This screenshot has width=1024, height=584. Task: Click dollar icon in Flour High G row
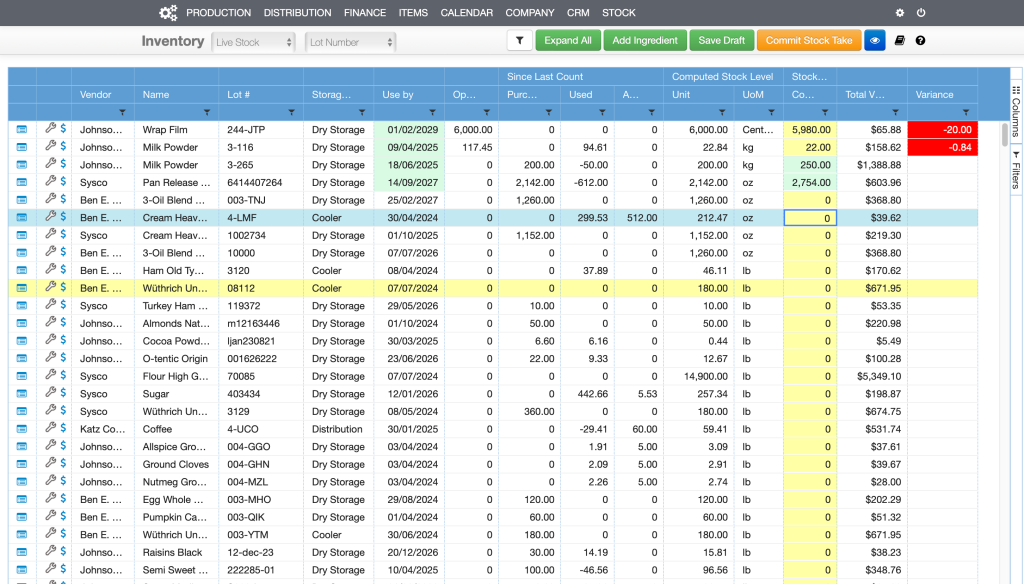63,376
